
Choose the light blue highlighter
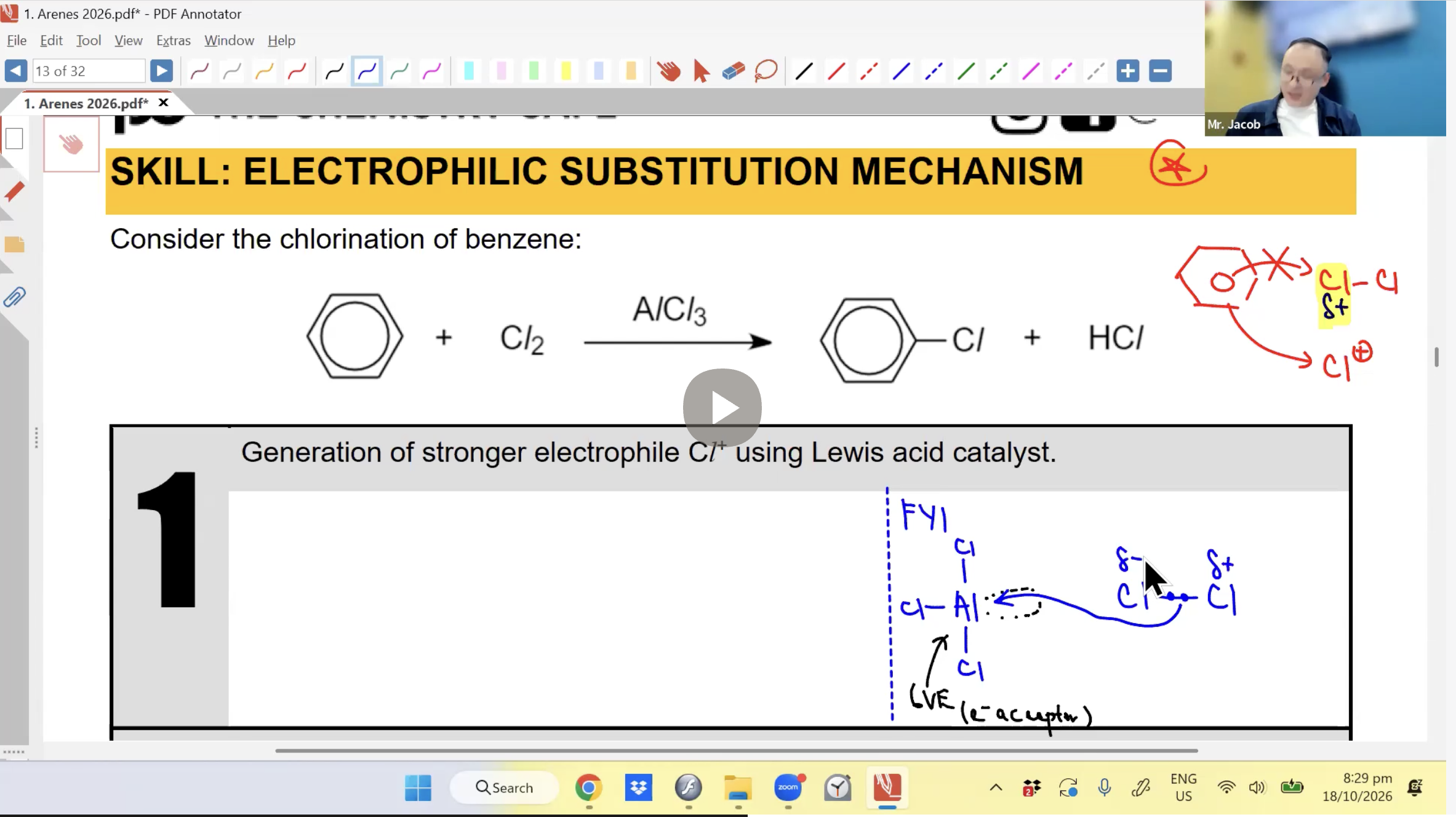599,71
